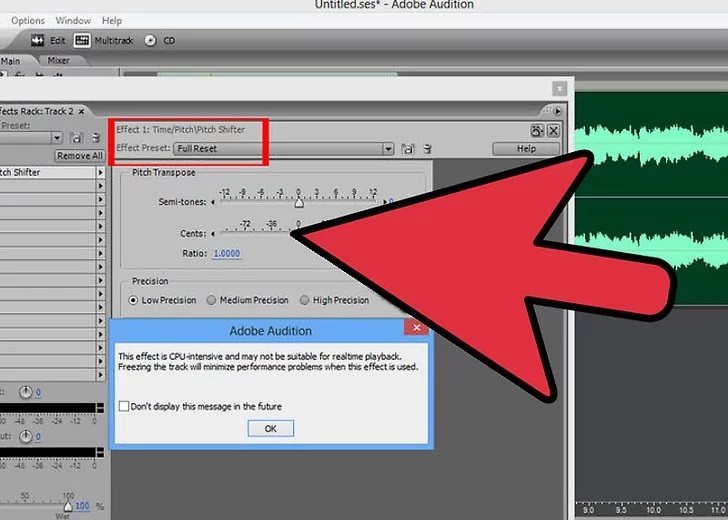Click the Pitch Transpose group label
The width and height of the screenshot is (728, 520).
(x=163, y=172)
